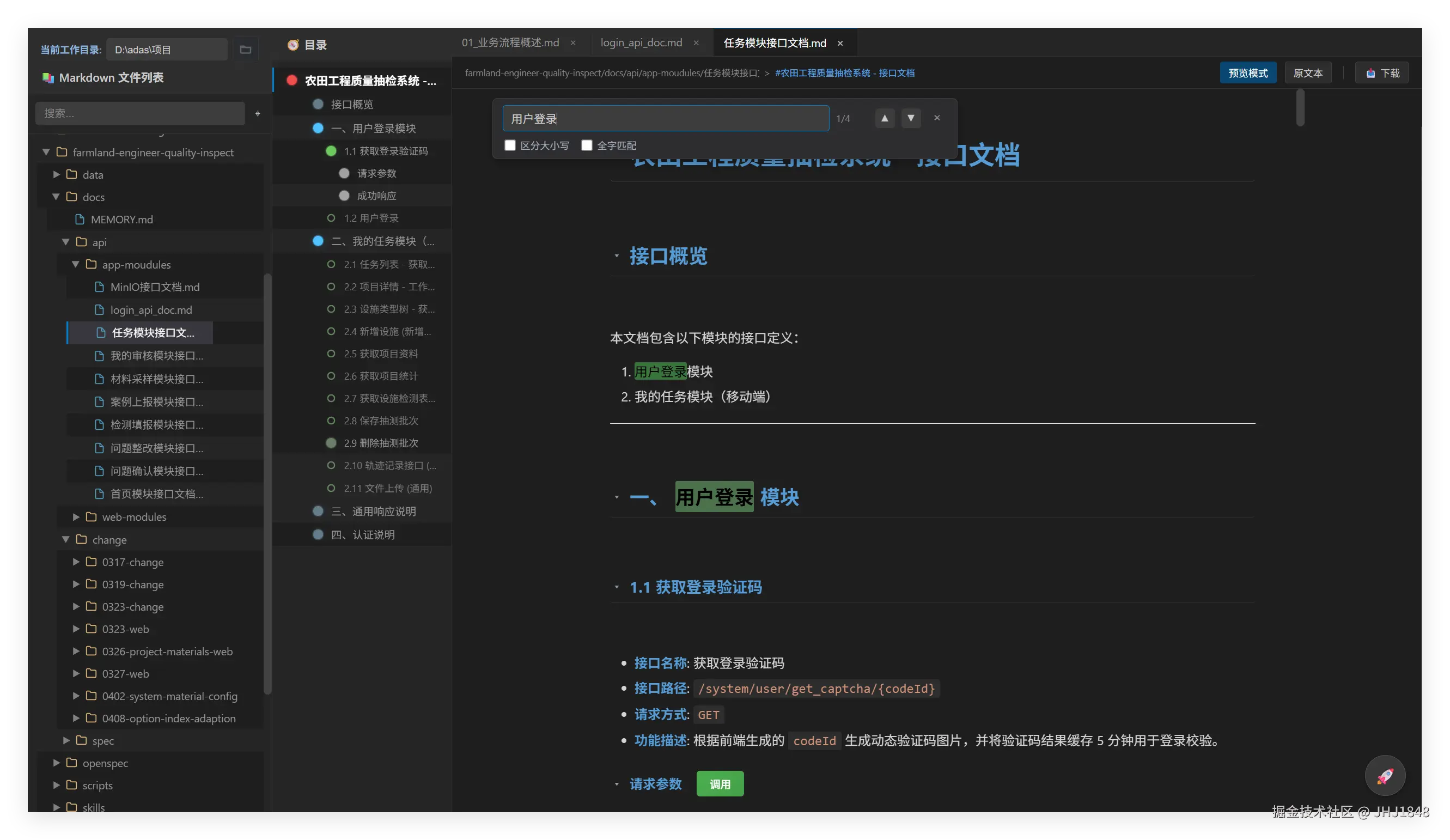Switch to the login_api_doc.md tab

tap(641, 42)
